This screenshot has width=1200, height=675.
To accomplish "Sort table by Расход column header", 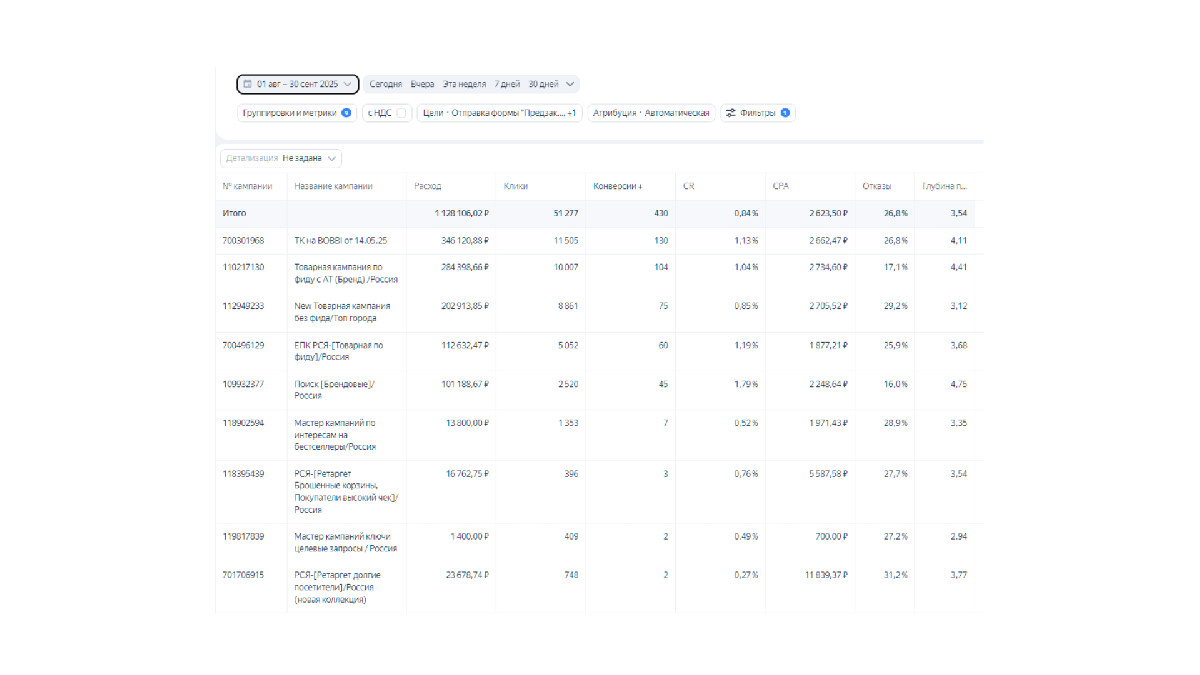I will 428,186.
